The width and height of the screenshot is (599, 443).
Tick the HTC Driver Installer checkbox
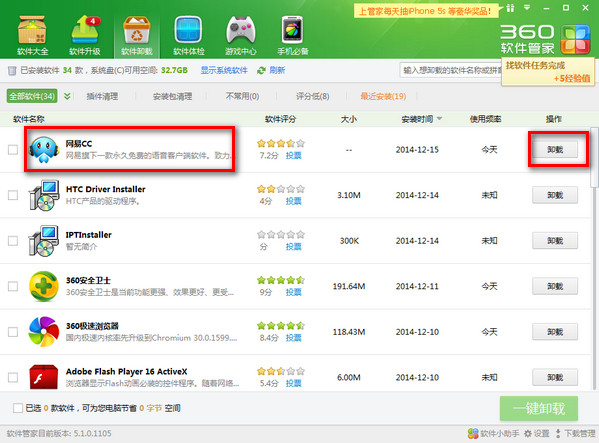pyautogui.click(x=13, y=195)
